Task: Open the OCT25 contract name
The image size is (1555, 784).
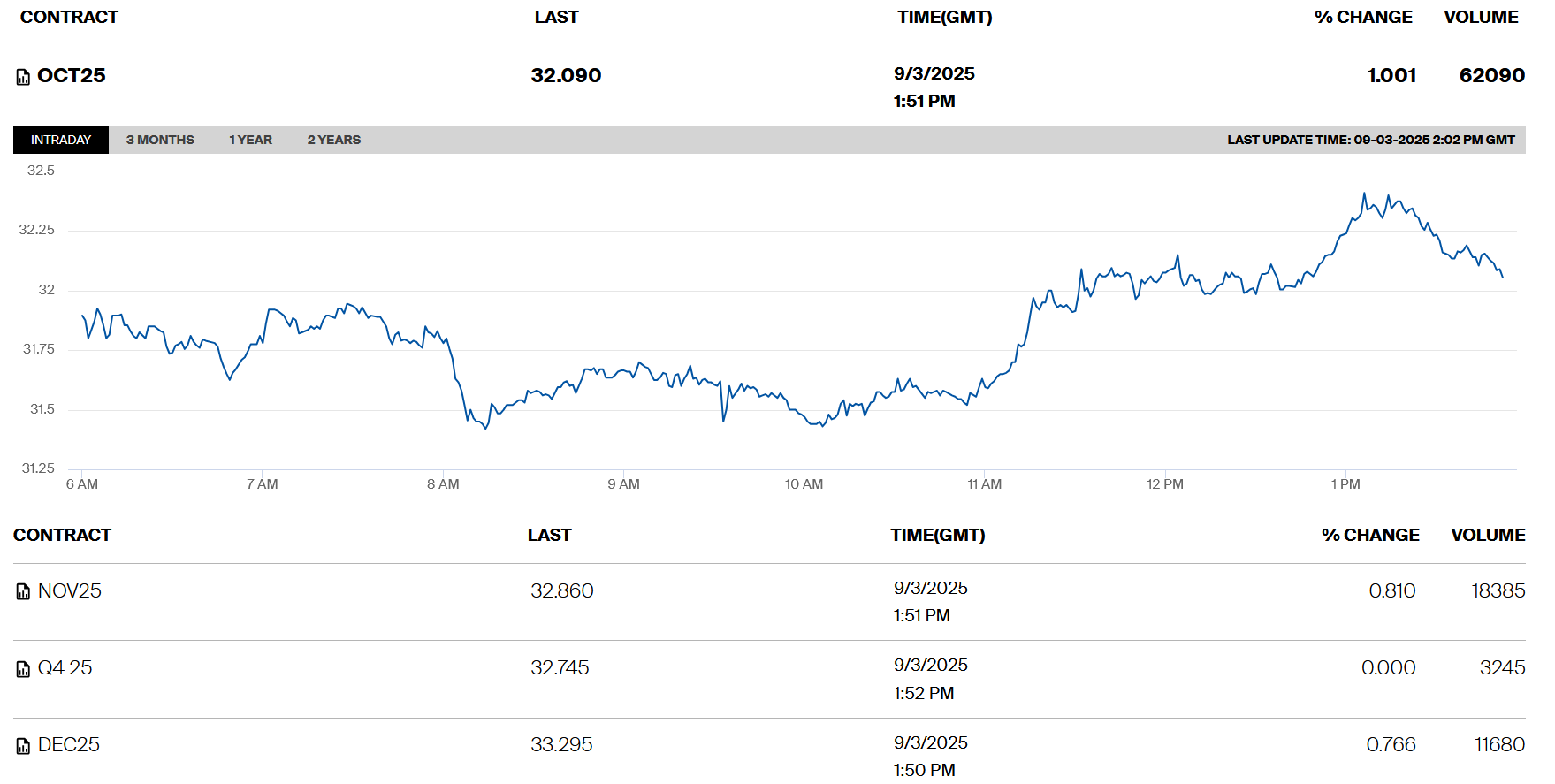Action: [72, 76]
